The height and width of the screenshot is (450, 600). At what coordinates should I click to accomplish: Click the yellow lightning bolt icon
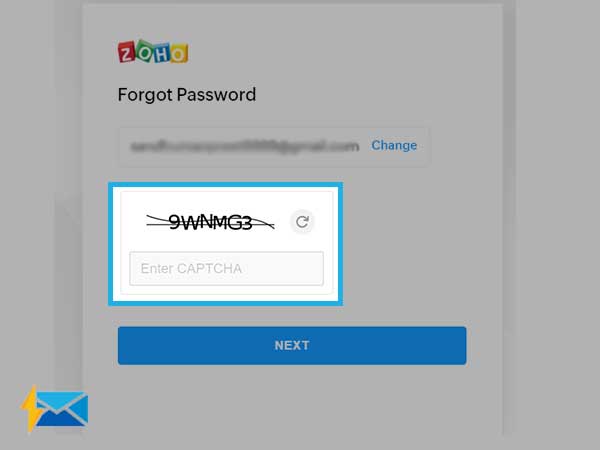click(31, 409)
